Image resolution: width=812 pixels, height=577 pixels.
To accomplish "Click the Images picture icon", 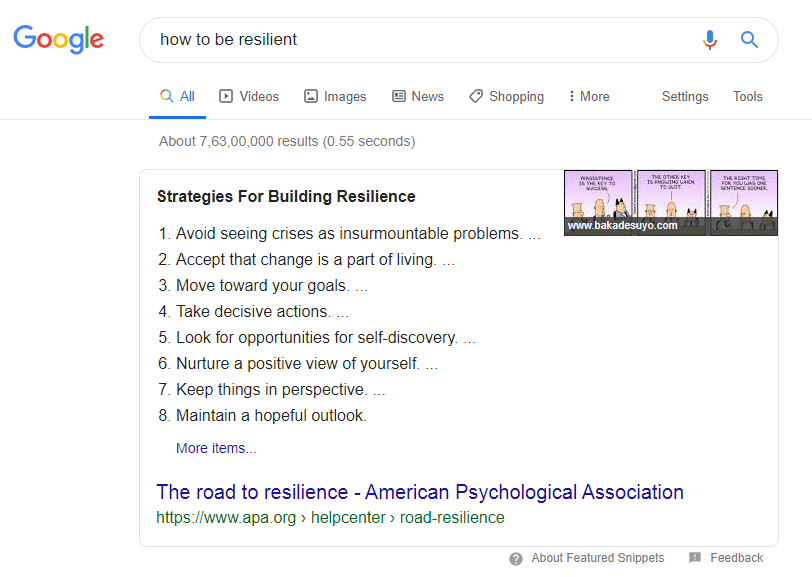I will pos(311,96).
